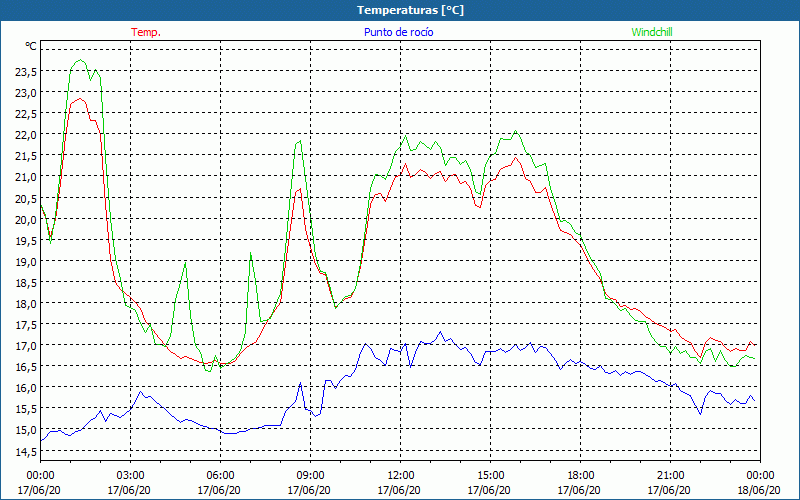Click the '22,0' y-axis value
The width and height of the screenshot is (800, 500).
coord(26,135)
